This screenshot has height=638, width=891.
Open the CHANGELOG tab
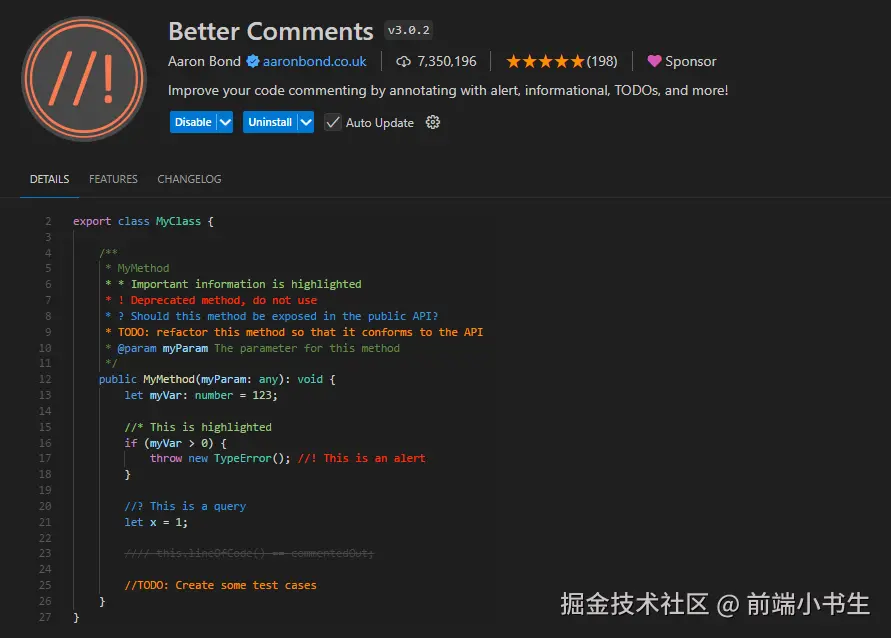(x=189, y=179)
